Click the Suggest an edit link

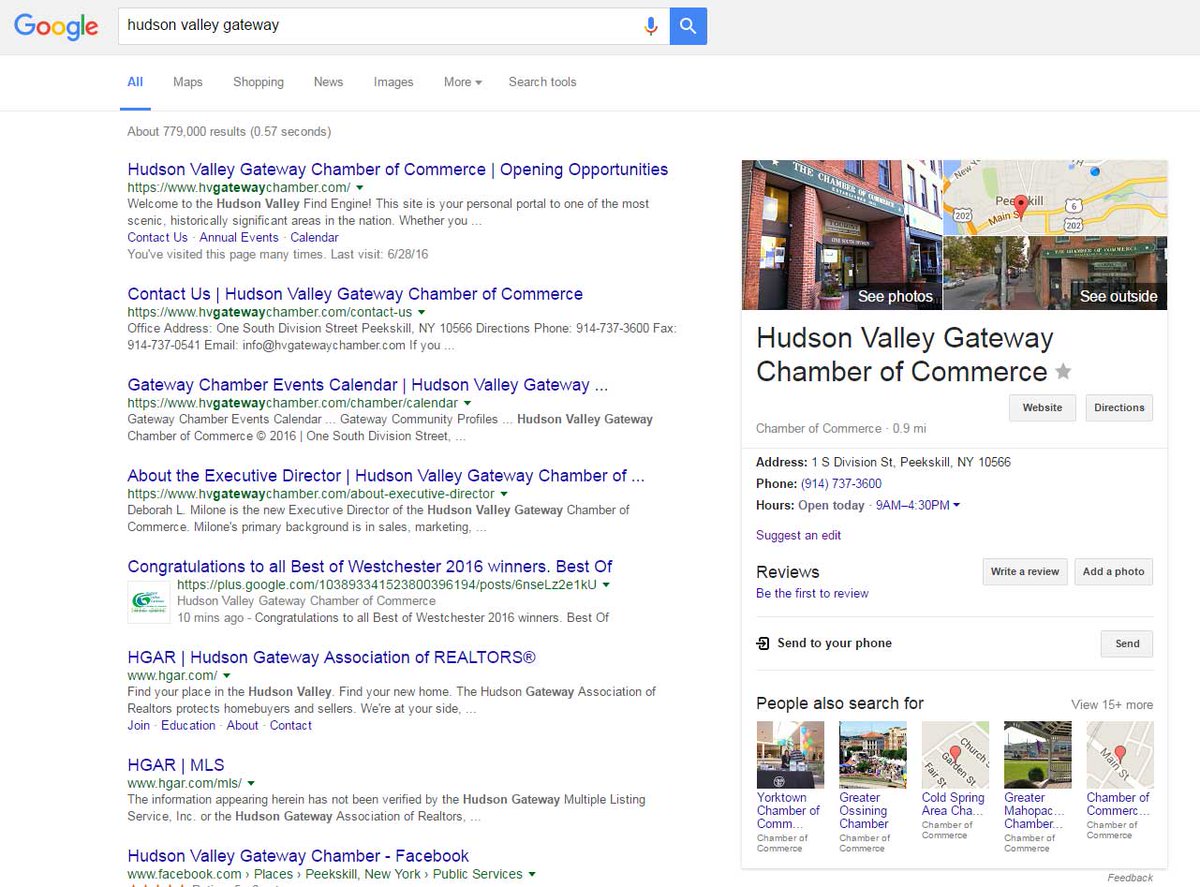[x=796, y=537]
